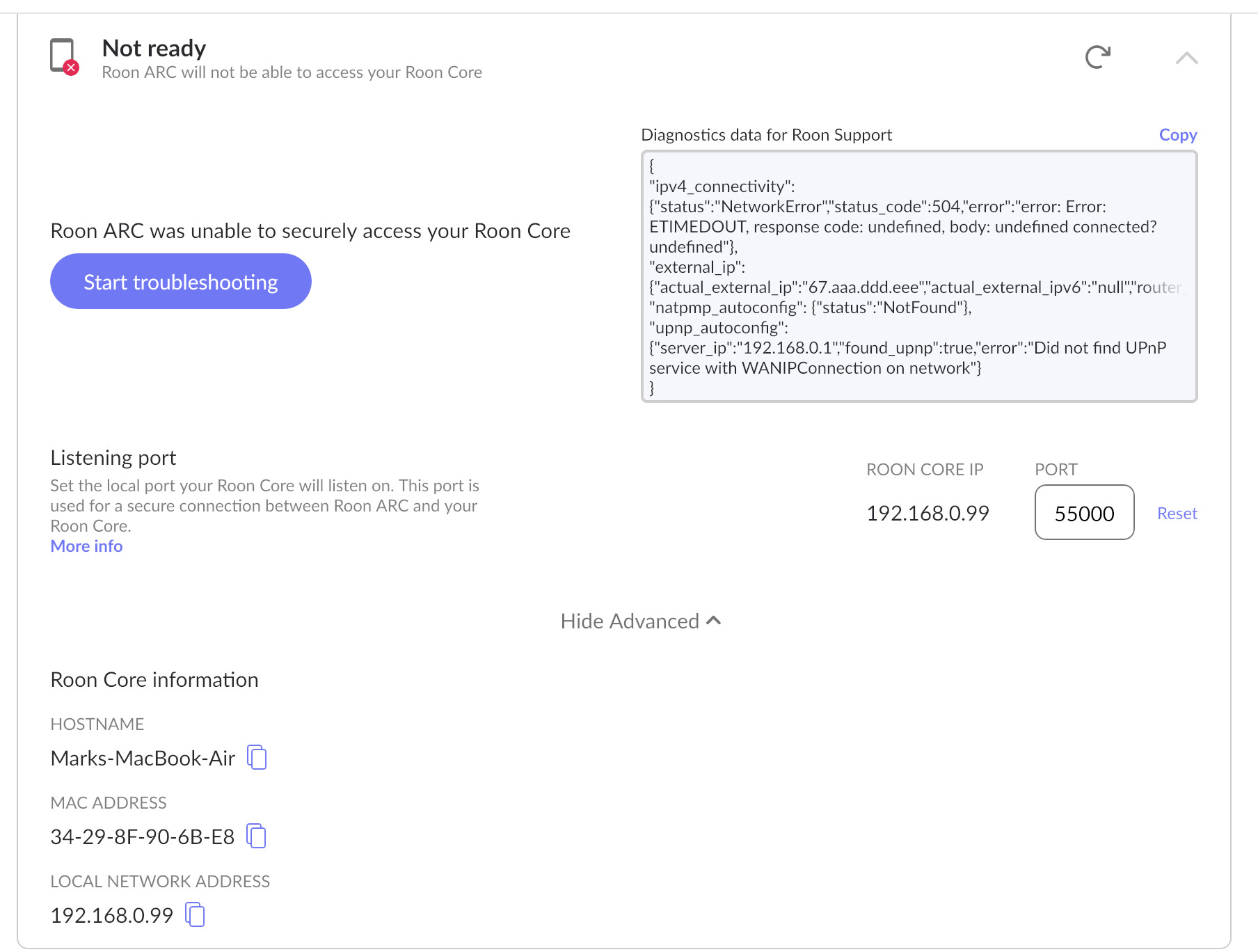Click the Marks-MacBook-Air hostname text
The image size is (1258, 952).
143,759
